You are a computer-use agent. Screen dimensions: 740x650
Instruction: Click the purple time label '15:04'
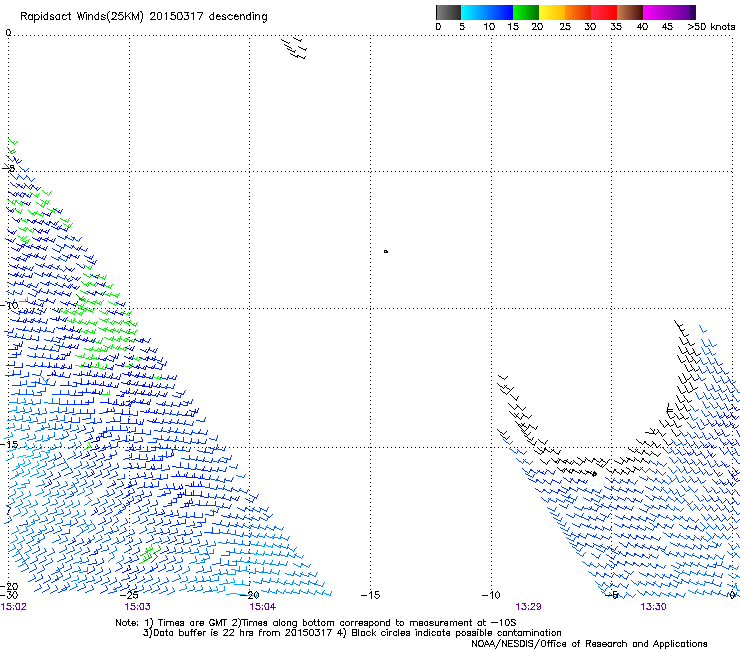[x=262, y=607]
